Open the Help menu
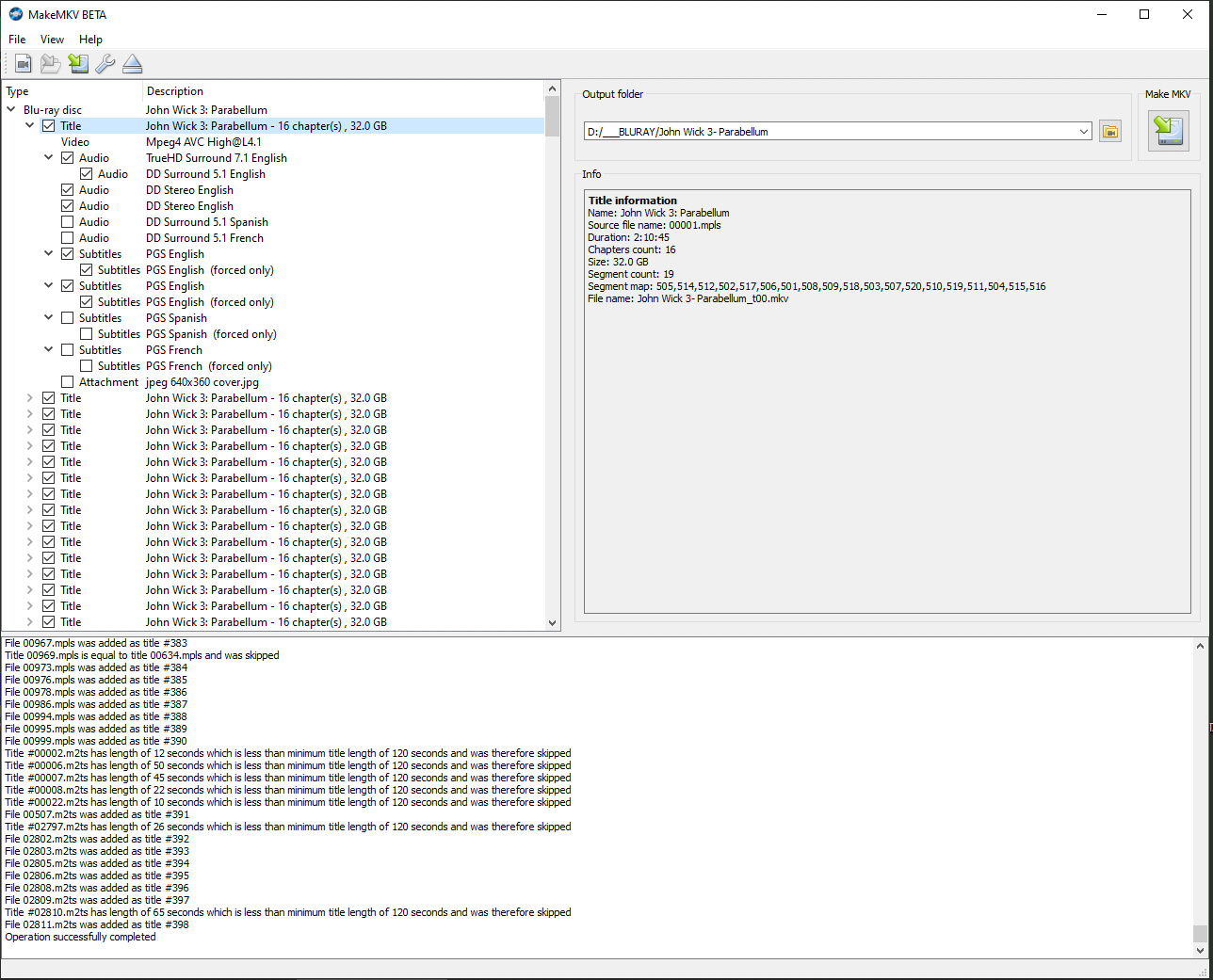The height and width of the screenshot is (980, 1213). [x=90, y=40]
